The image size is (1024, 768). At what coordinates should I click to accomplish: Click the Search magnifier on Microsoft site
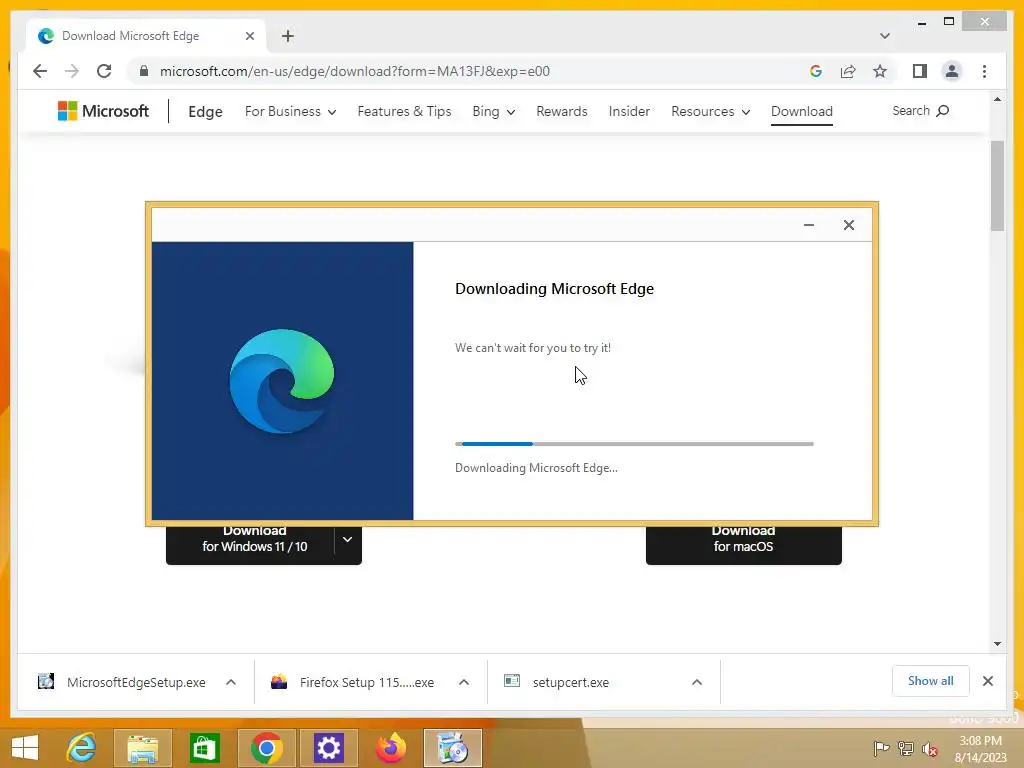point(942,111)
